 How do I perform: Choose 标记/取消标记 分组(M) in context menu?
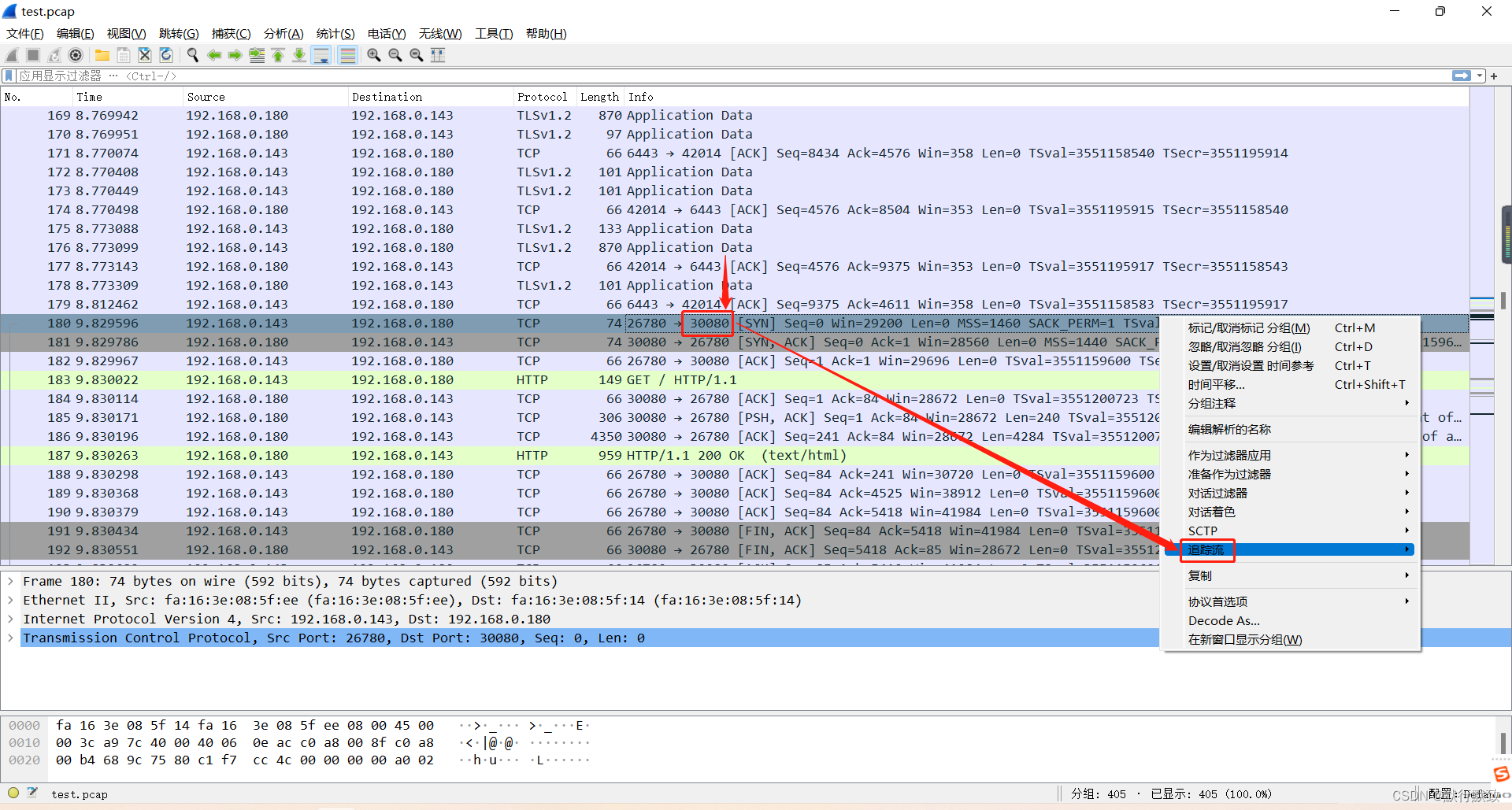coord(1291,328)
